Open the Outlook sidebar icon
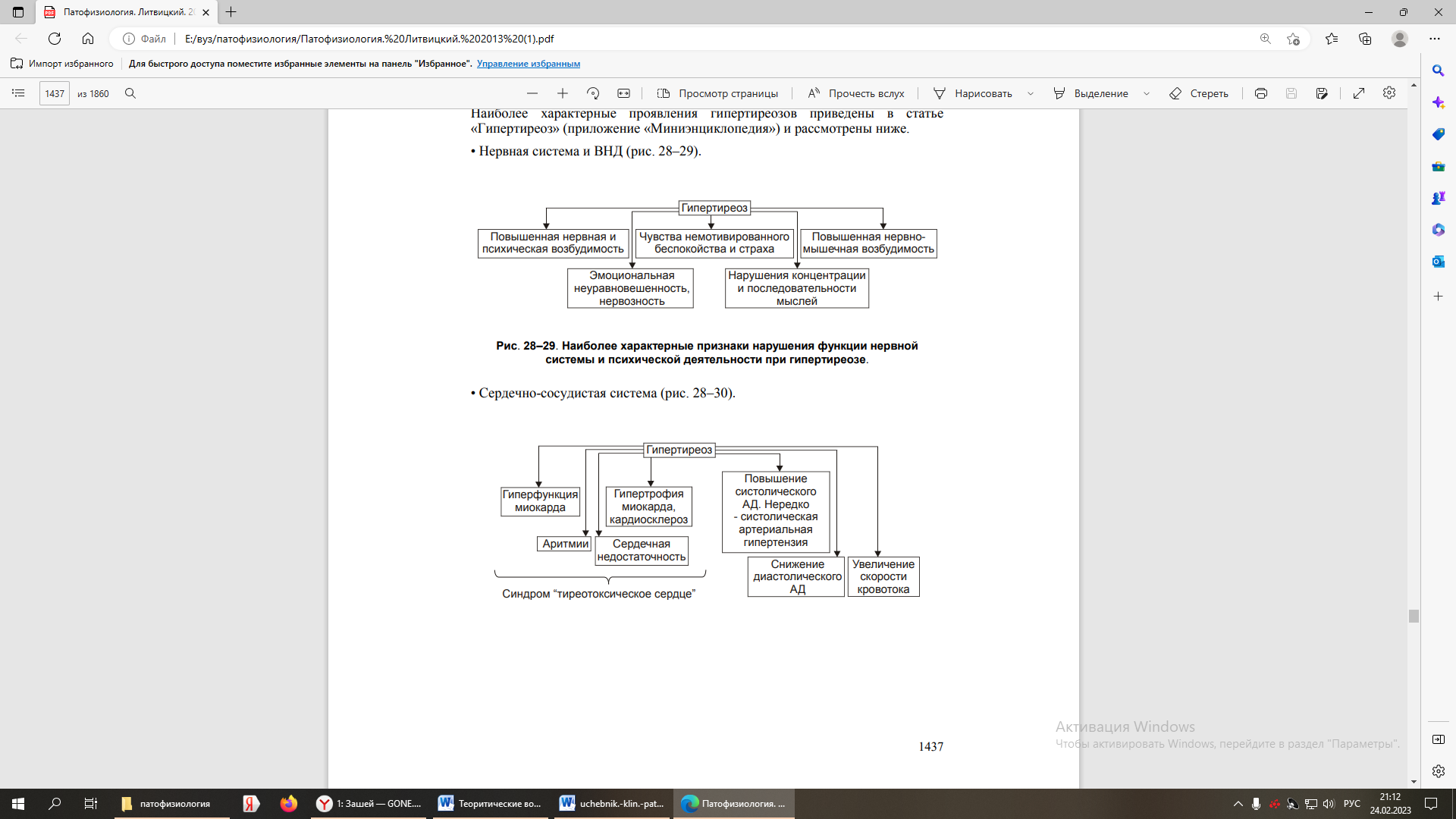 (x=1438, y=262)
